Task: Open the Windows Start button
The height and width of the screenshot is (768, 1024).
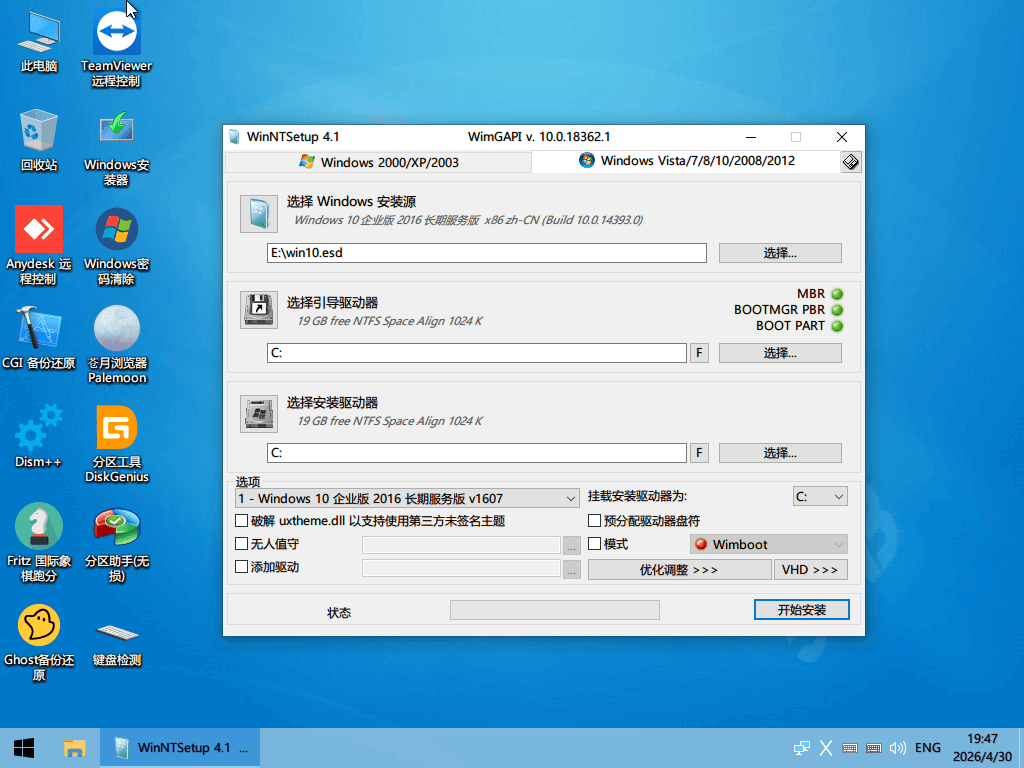Action: pos(24,748)
